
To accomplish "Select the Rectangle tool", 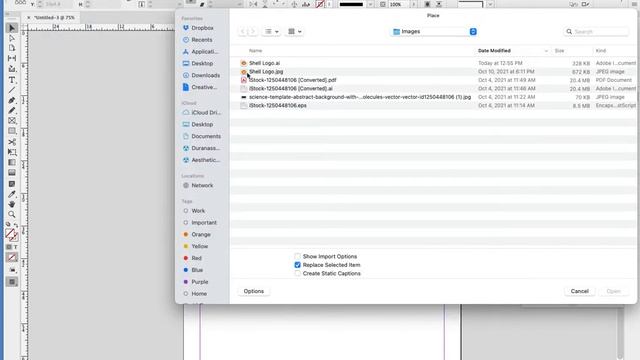I will (x=12, y=131).
